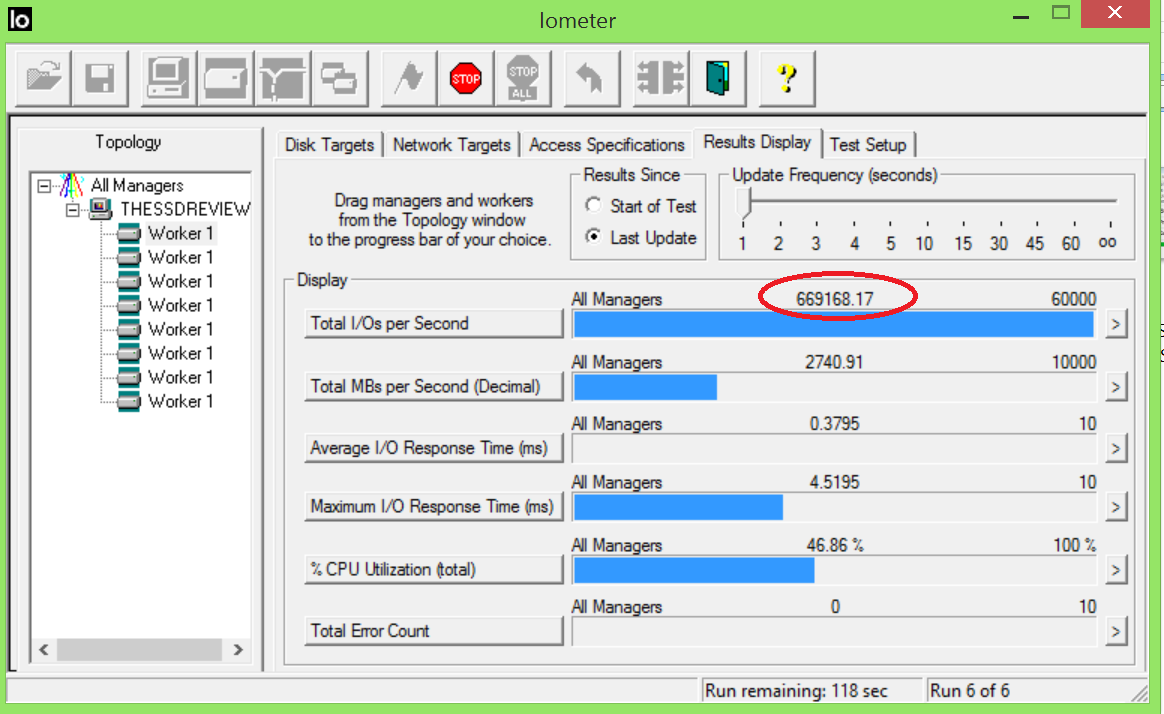Switch to the Disk Targets tab
This screenshot has width=1164, height=714.
coord(328,145)
